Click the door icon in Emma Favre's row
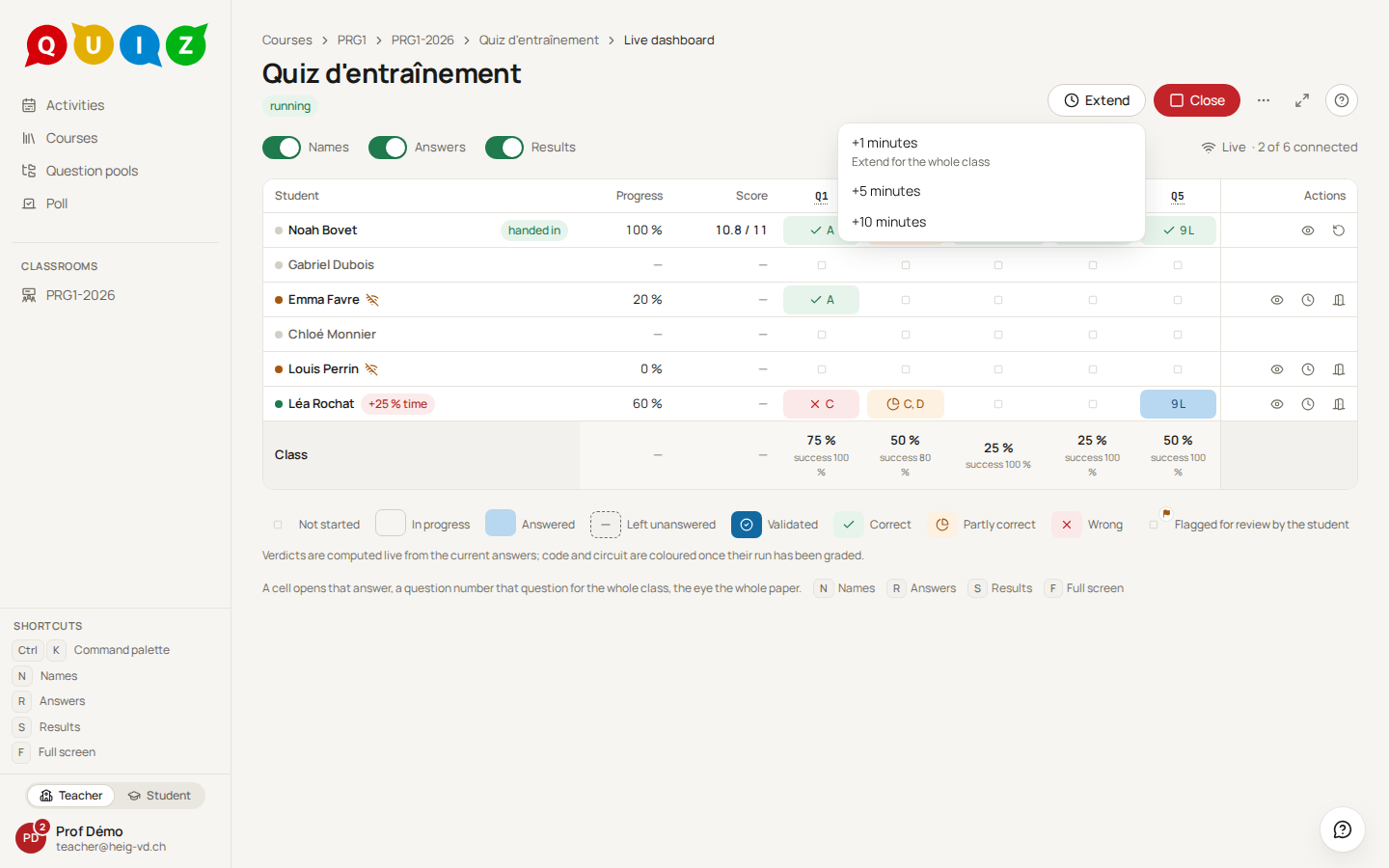This screenshot has width=1389, height=868. (x=1339, y=300)
